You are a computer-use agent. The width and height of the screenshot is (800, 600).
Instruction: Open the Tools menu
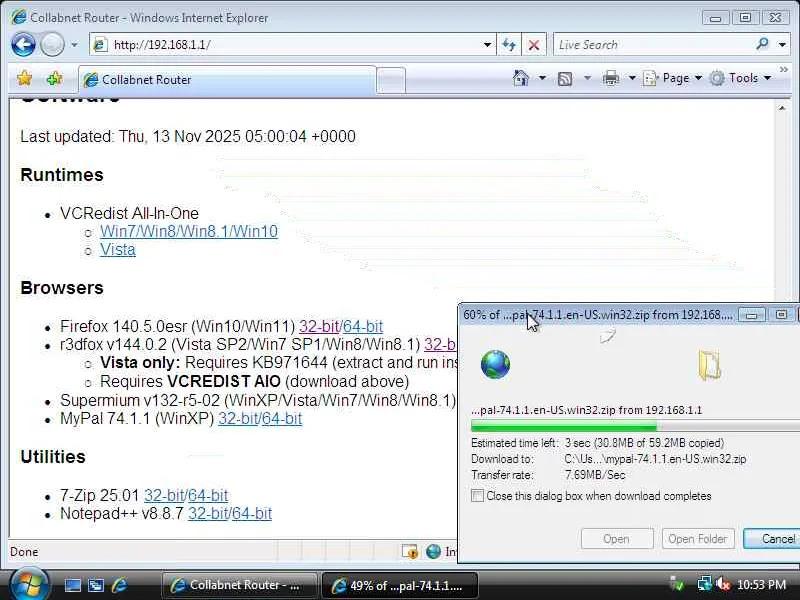tap(740, 78)
